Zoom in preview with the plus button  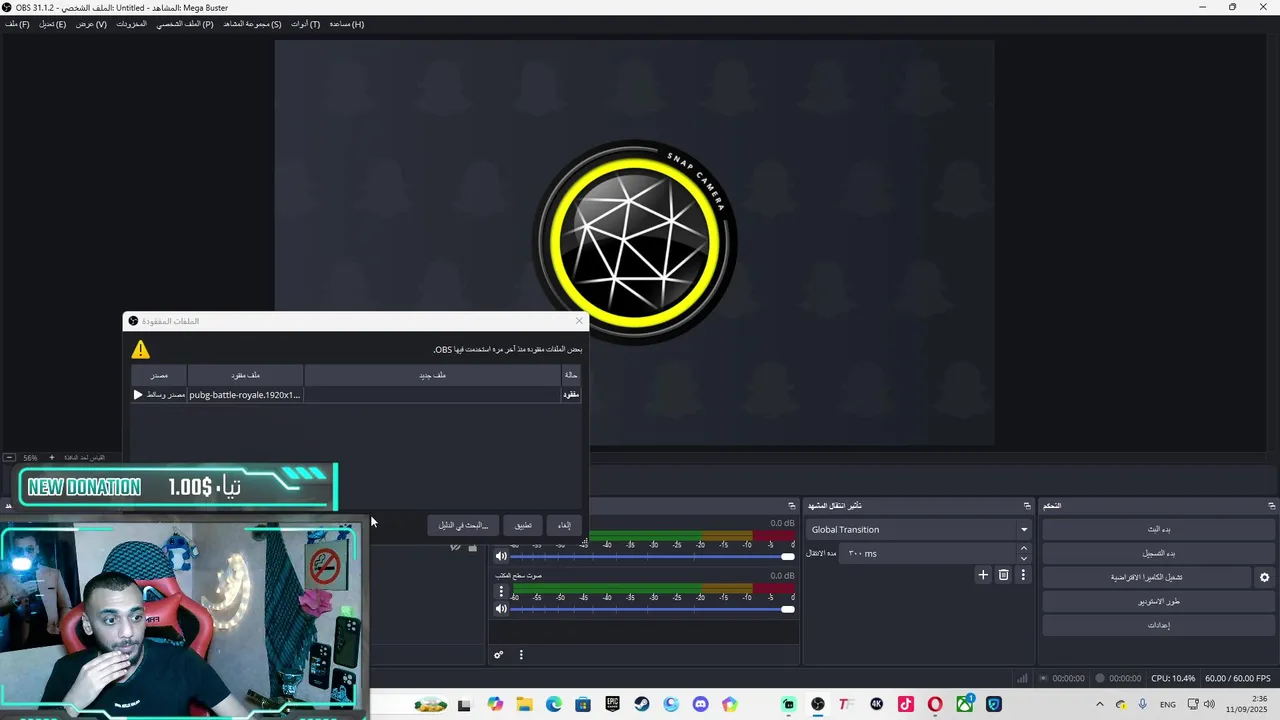pos(52,458)
